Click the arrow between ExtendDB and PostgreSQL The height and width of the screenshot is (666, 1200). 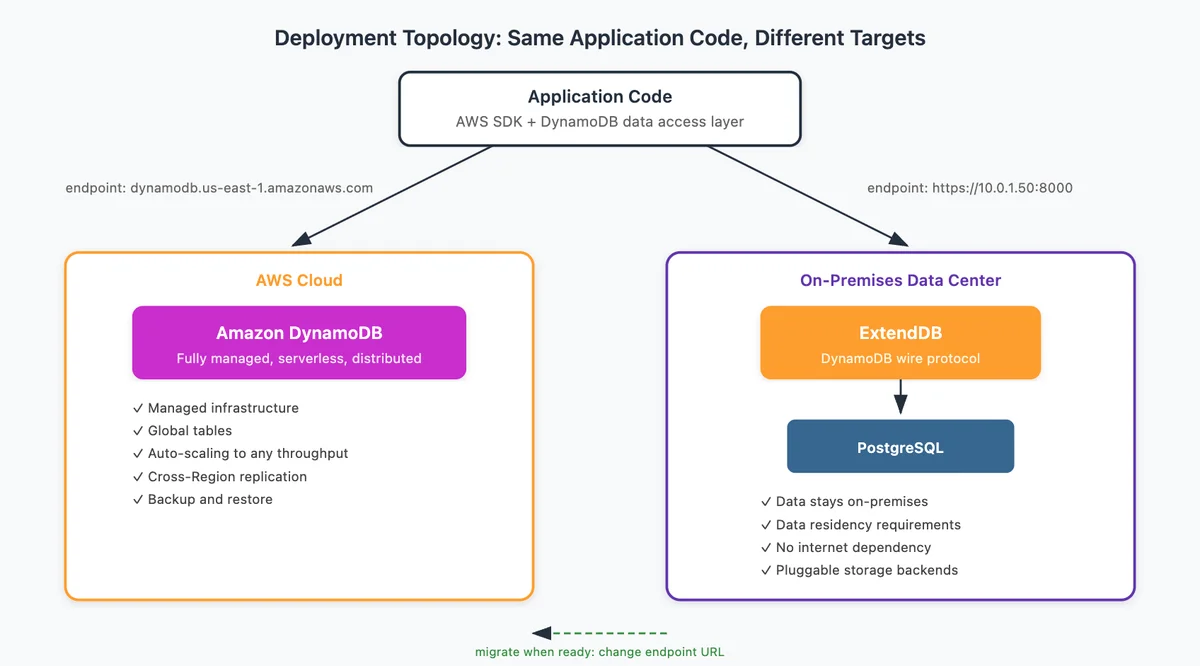[x=900, y=397]
